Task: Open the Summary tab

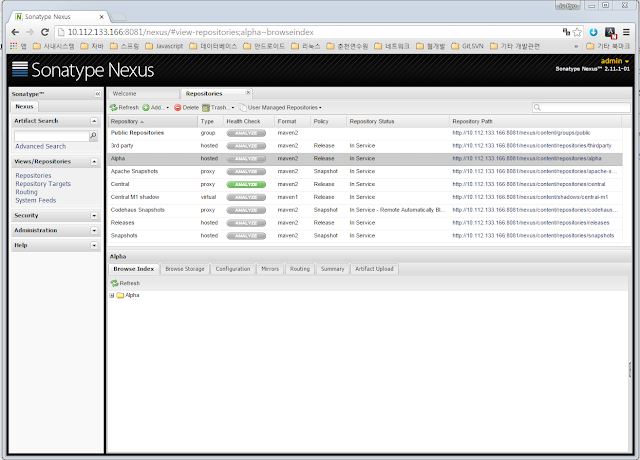Action: tap(332, 269)
